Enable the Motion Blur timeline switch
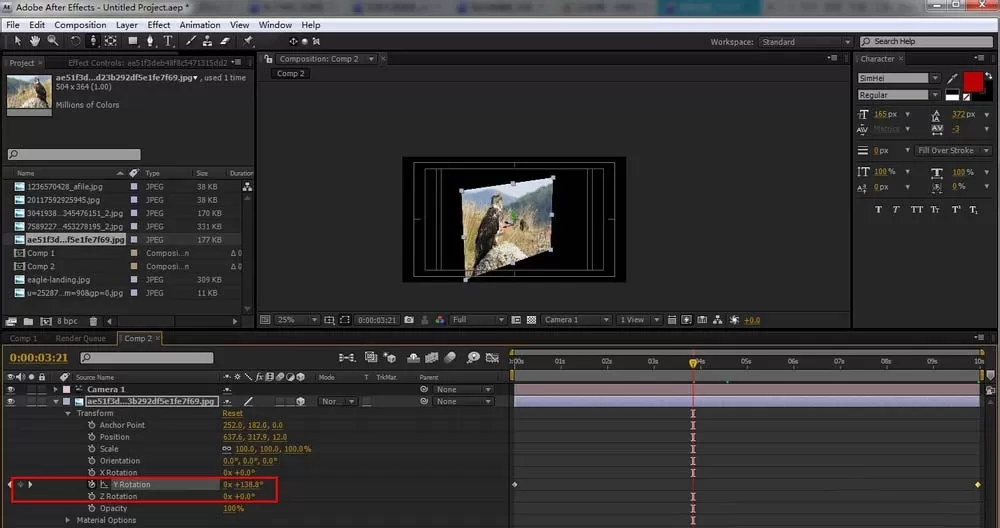The height and width of the screenshot is (528, 1000). coord(450,358)
